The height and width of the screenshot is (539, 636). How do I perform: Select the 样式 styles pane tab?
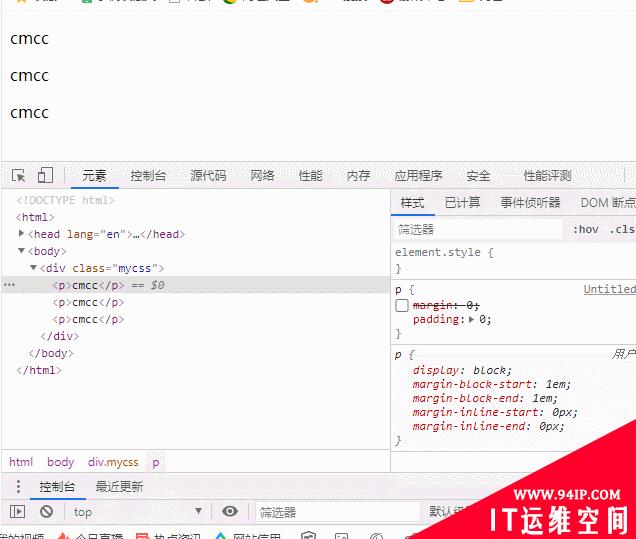click(413, 202)
